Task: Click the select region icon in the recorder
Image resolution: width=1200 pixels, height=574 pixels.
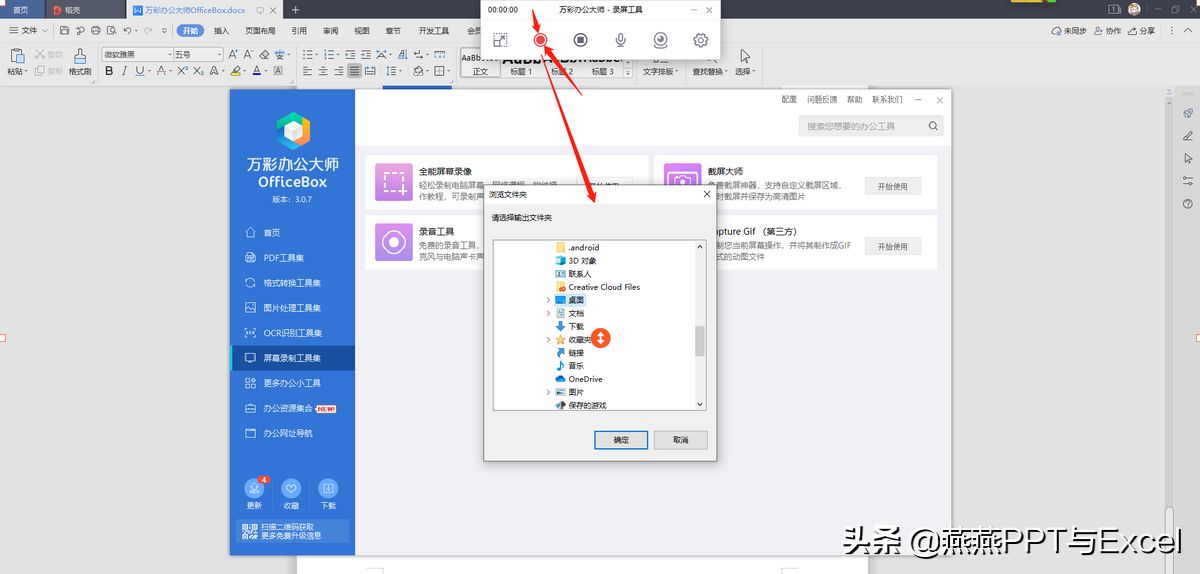Action: (500, 40)
